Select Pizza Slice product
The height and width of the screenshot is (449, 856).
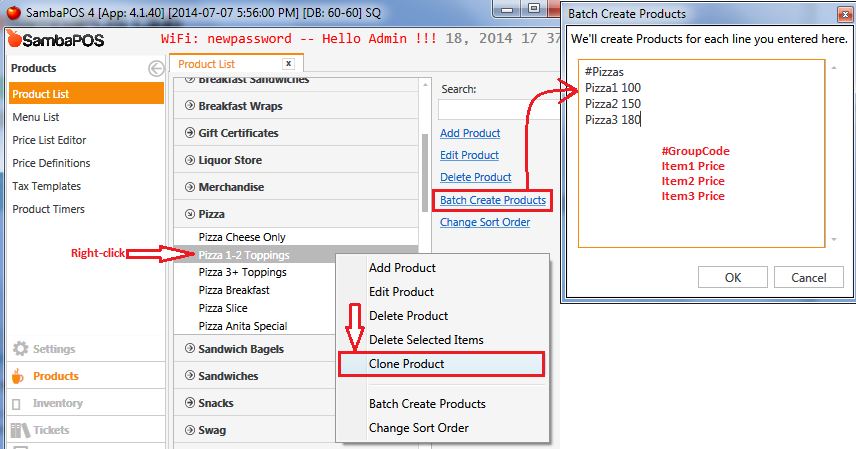(223, 308)
